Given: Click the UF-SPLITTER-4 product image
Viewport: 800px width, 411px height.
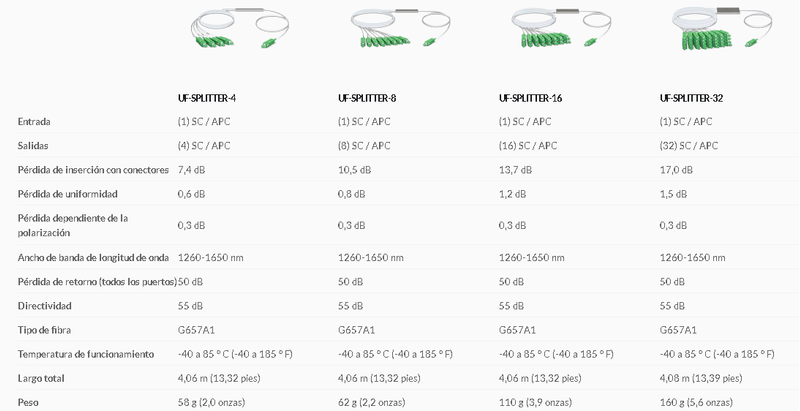Looking at the screenshot, I should tap(239, 30).
